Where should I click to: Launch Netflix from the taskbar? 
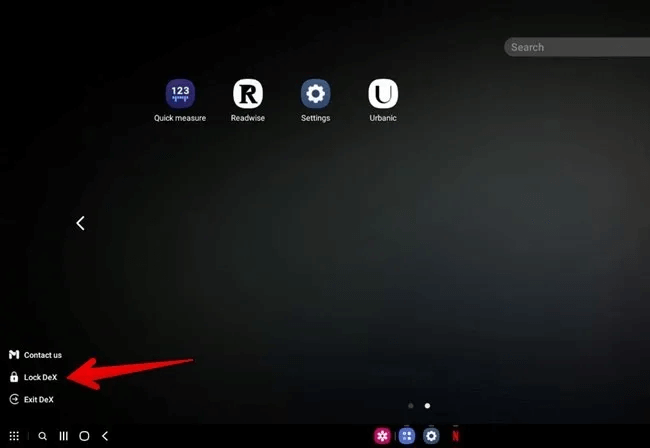click(x=456, y=436)
